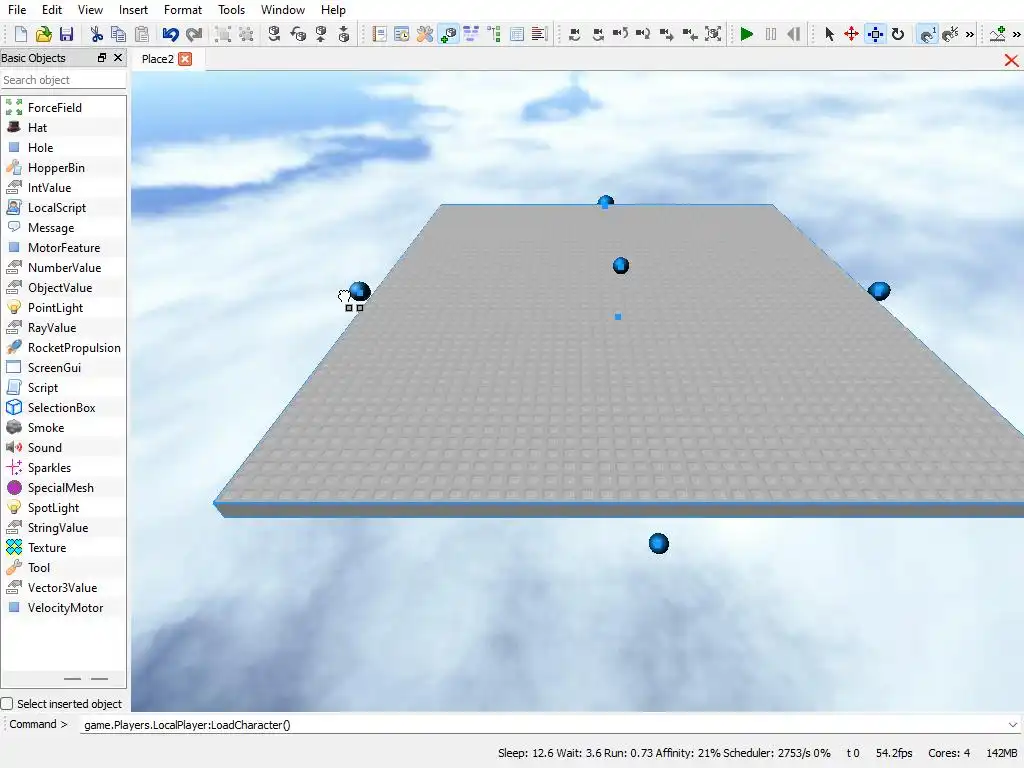Switch to the Place2 tab
This screenshot has height=768, width=1024.
click(157, 59)
